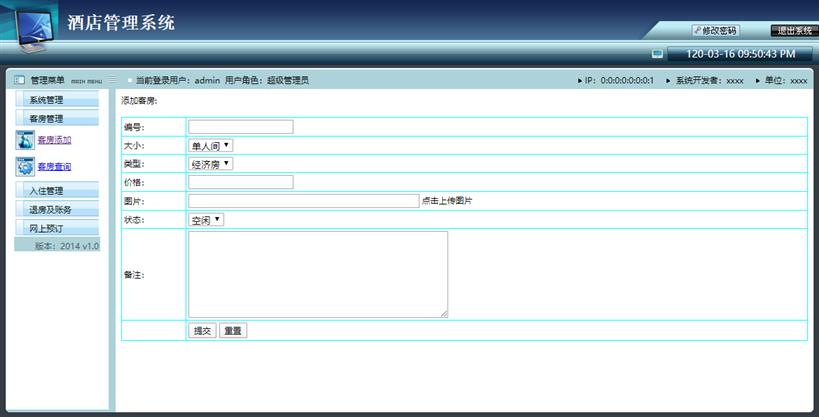Expand the 入住管理 menu section
The width and height of the screenshot is (819, 417).
tap(57, 191)
